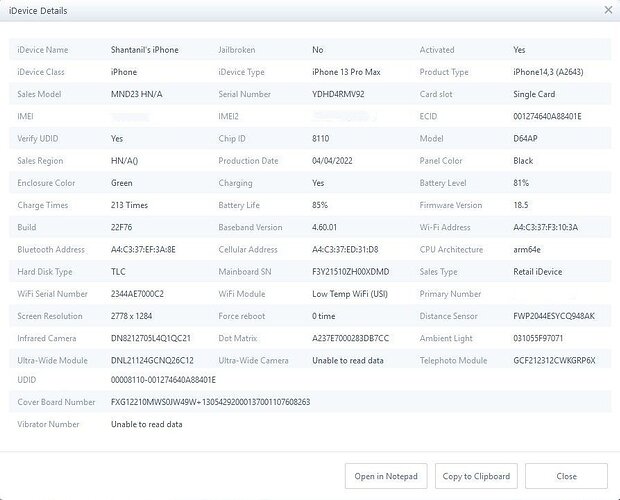Select Cellular Address A4:C3:37:ED:31:D8
Viewport: 620px width, 500px height.
345,249
